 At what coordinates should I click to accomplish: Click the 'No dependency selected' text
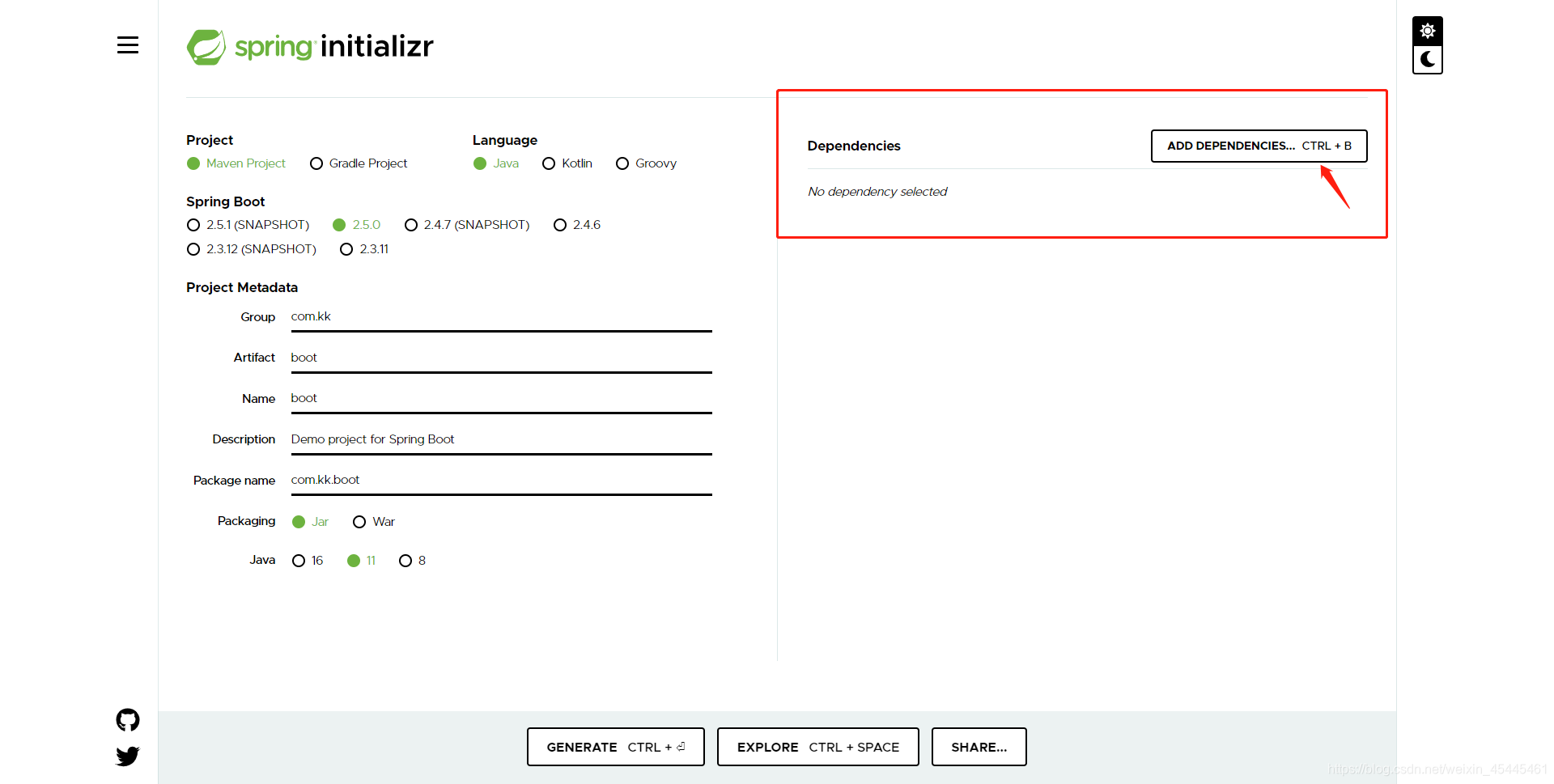pyautogui.click(x=877, y=192)
